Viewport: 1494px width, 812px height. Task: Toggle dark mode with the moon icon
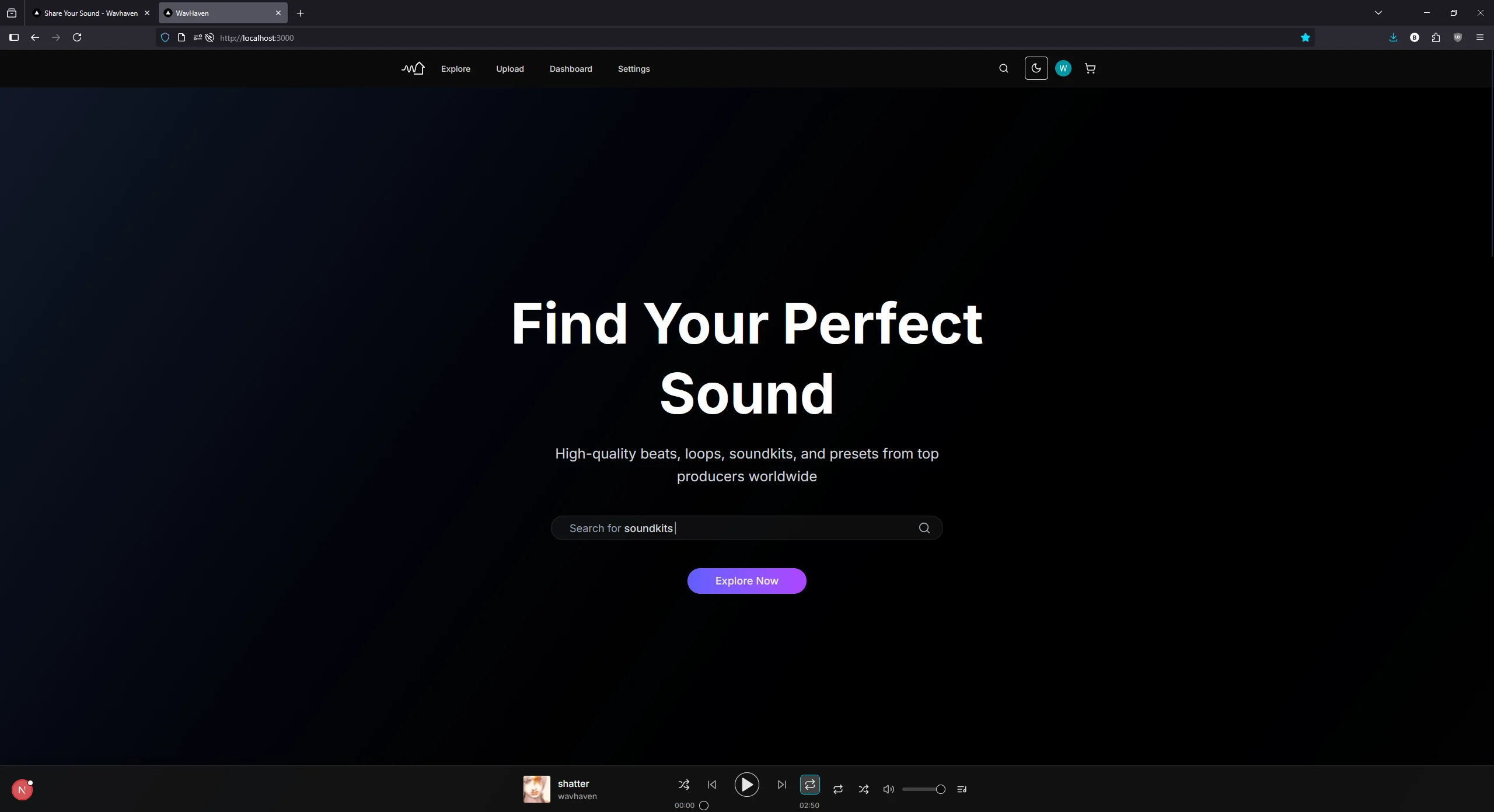1036,68
